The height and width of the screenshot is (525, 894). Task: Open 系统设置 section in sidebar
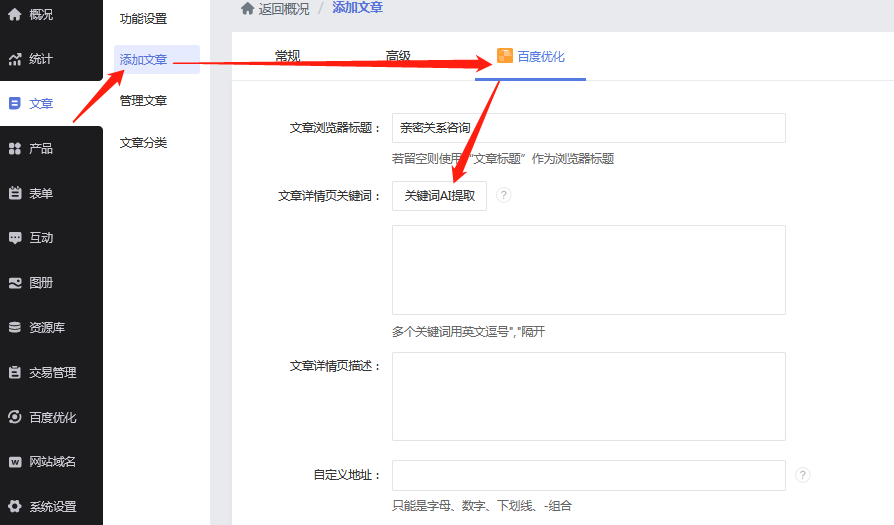coord(51,506)
